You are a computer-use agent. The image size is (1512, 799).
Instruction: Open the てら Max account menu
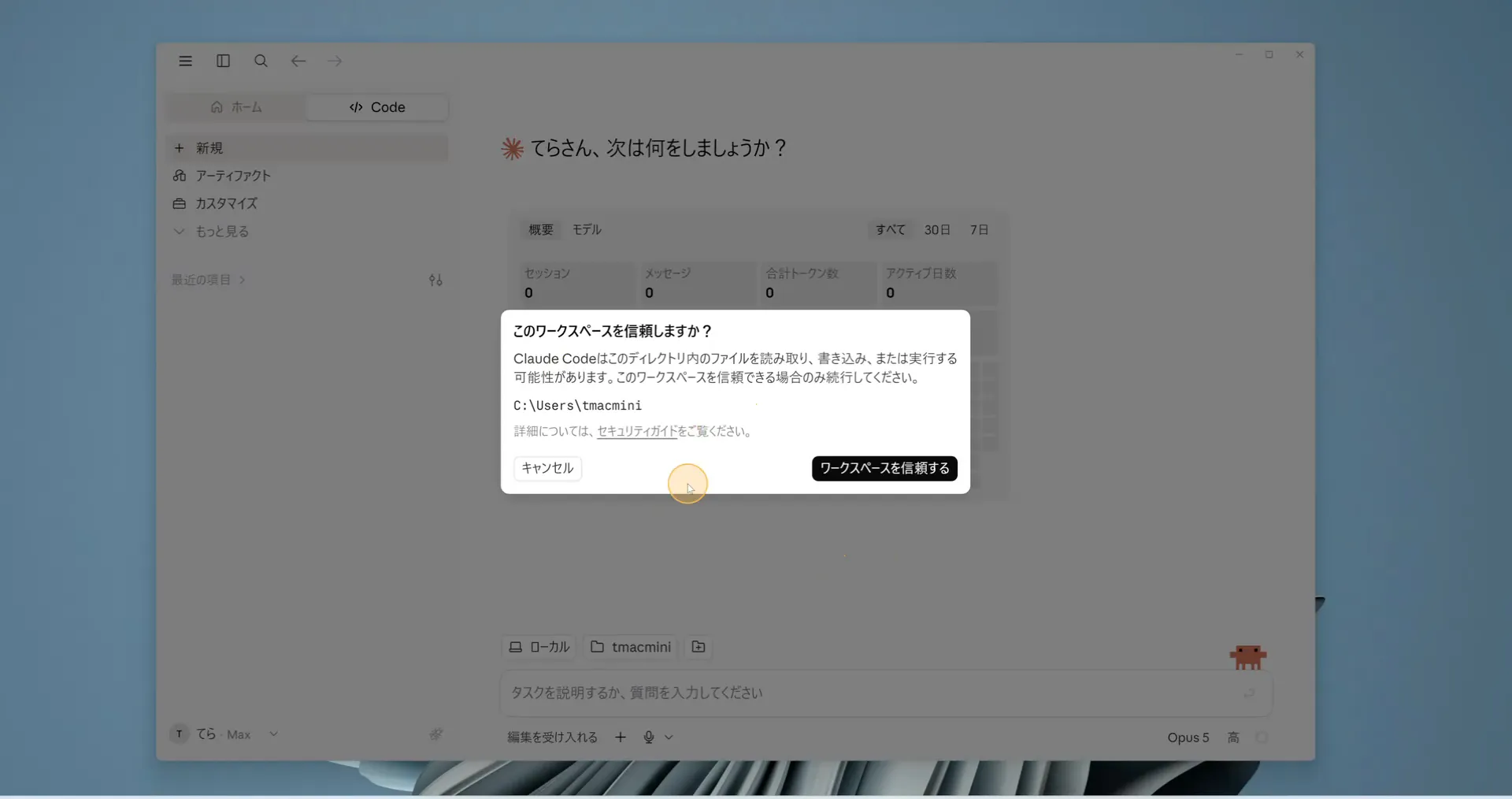(224, 734)
